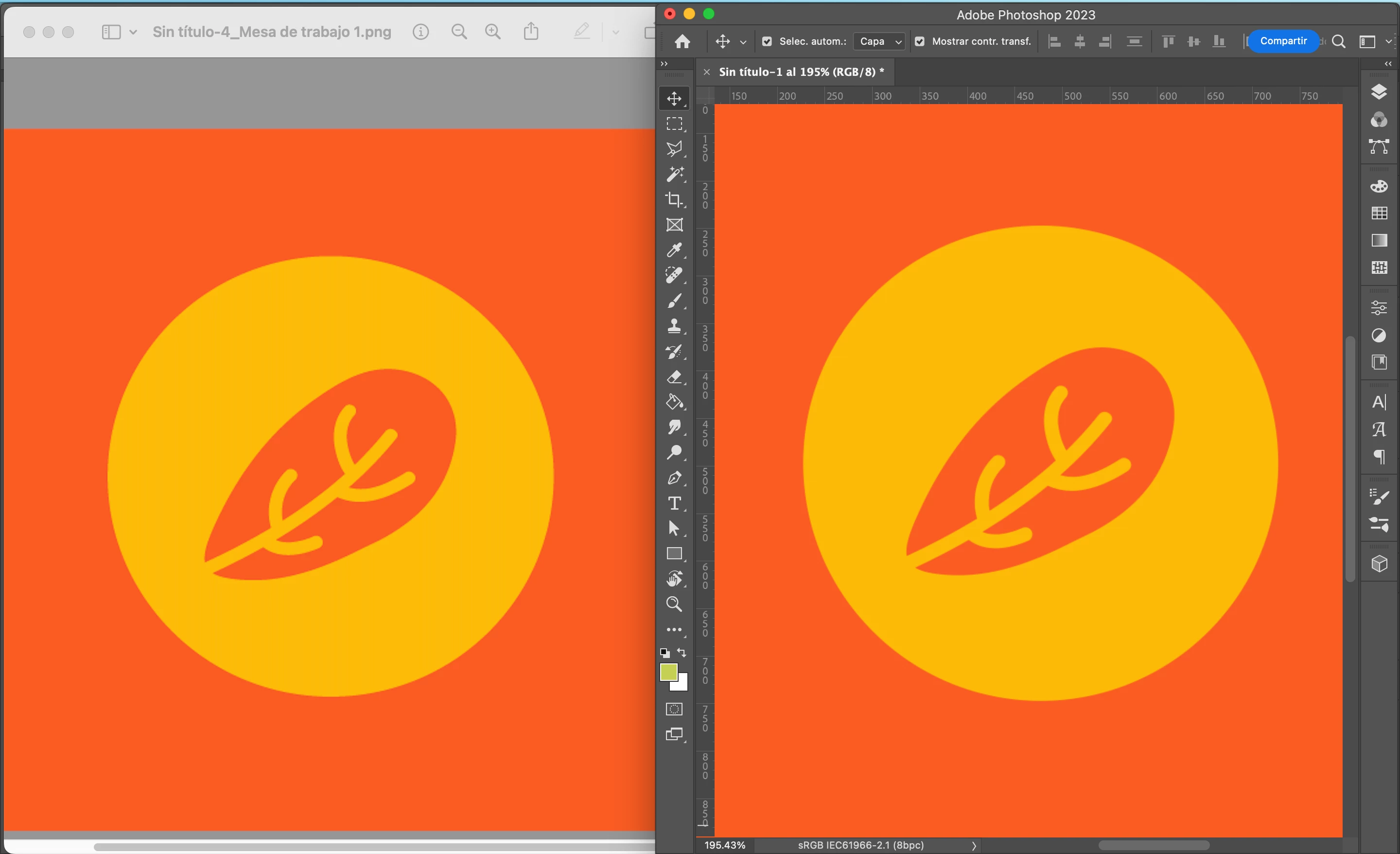Image resolution: width=1400 pixels, height=854 pixels.
Task: Expand status bar info arrow
Action: coord(974,845)
